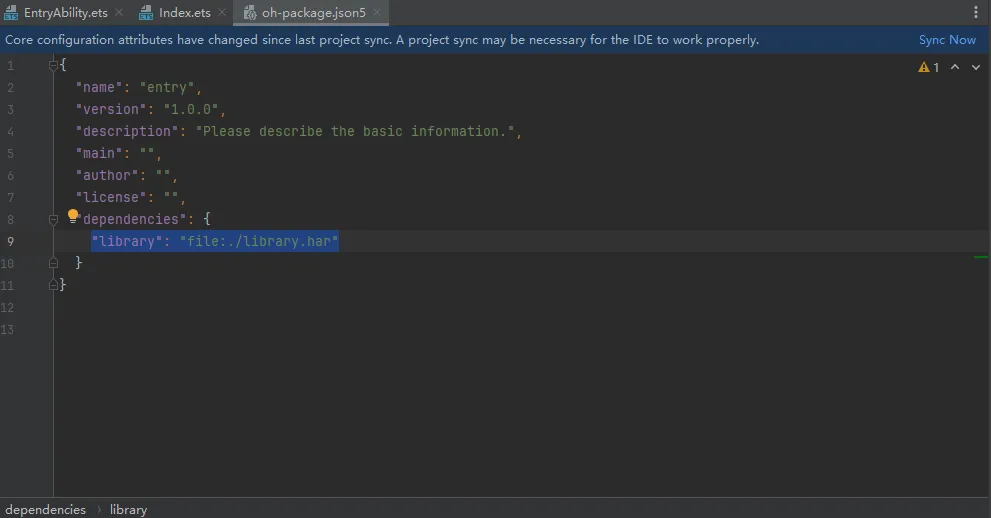This screenshot has width=991, height=518.
Task: Click the selected "library" key
Action: click(x=127, y=241)
